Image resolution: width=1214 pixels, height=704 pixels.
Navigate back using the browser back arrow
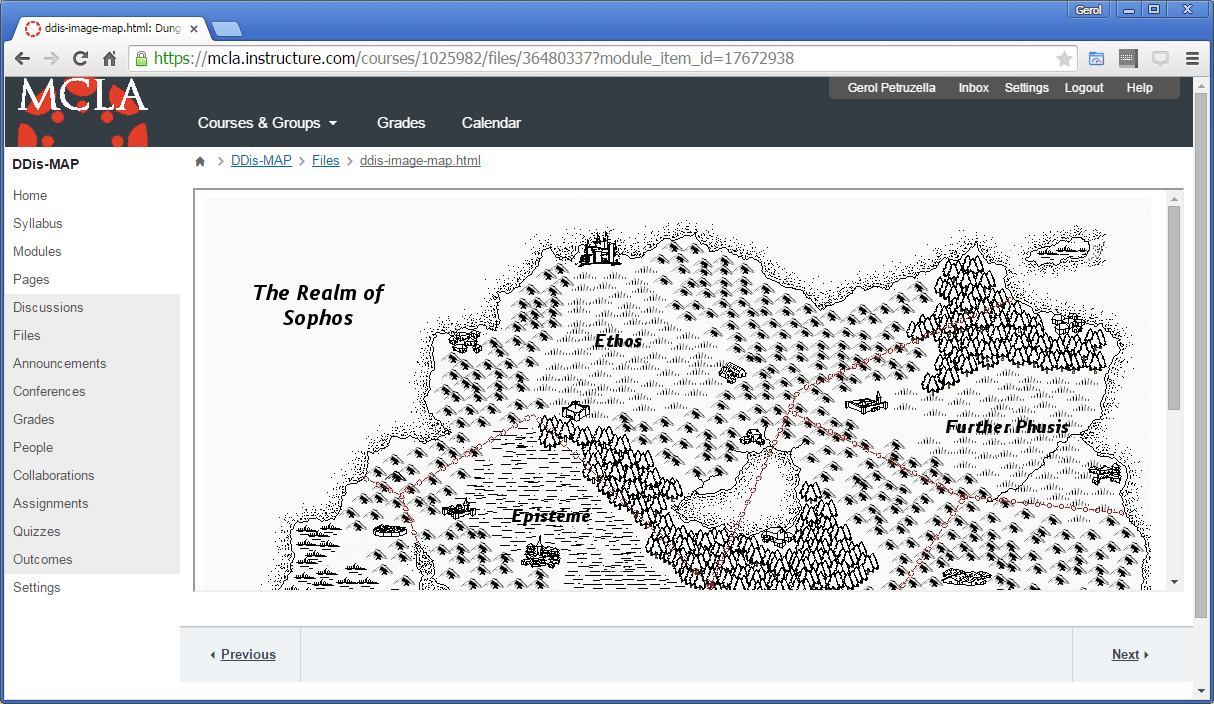(x=22, y=58)
